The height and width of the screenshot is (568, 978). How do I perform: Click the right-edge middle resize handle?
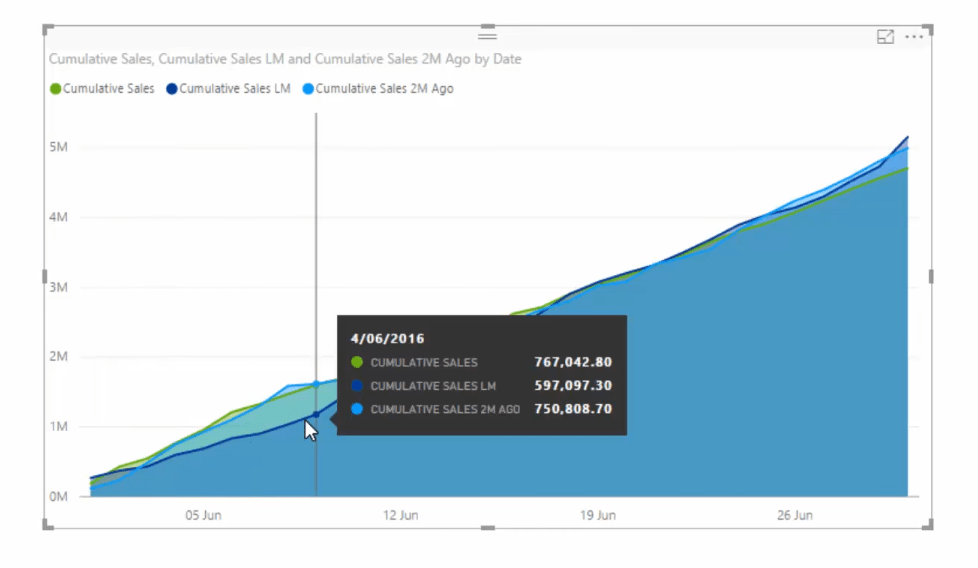tap(931, 276)
